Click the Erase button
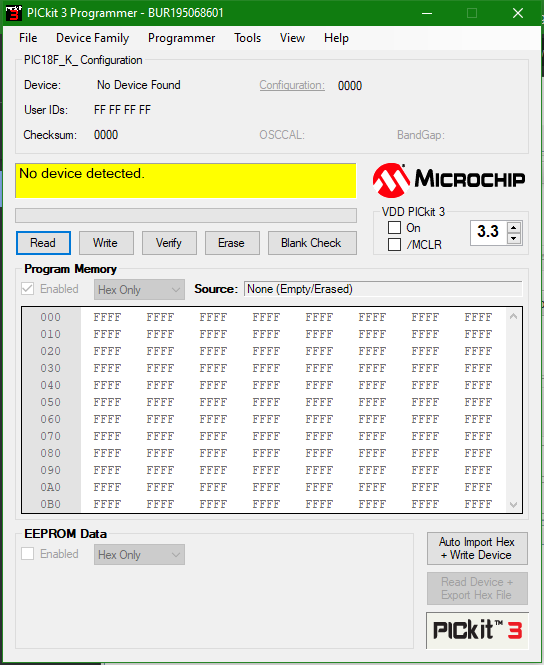Viewport: 544px width, 665px height. [232, 243]
